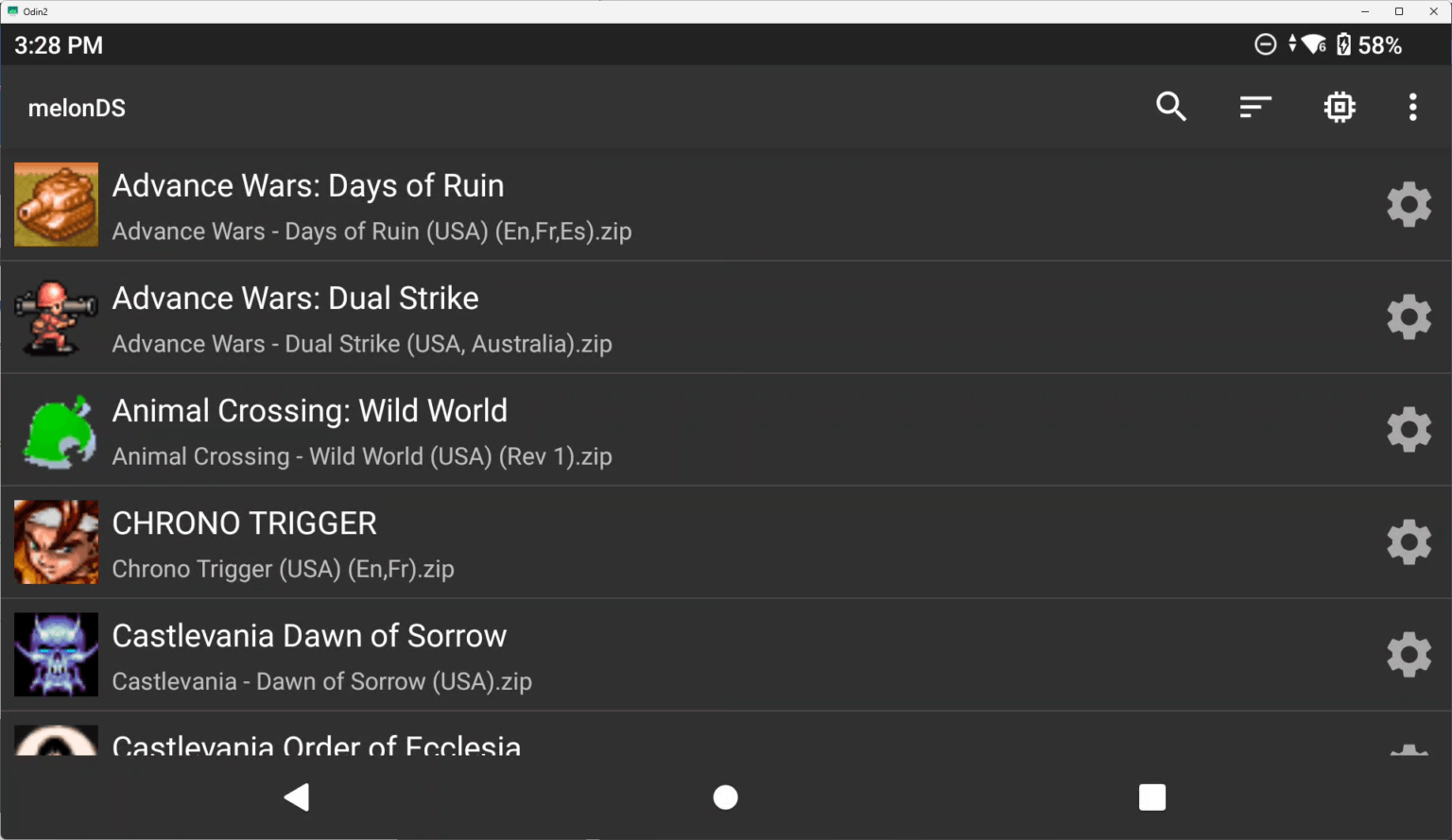1452x840 pixels.
Task: Select the boot firmware chip icon
Action: pos(1339,107)
